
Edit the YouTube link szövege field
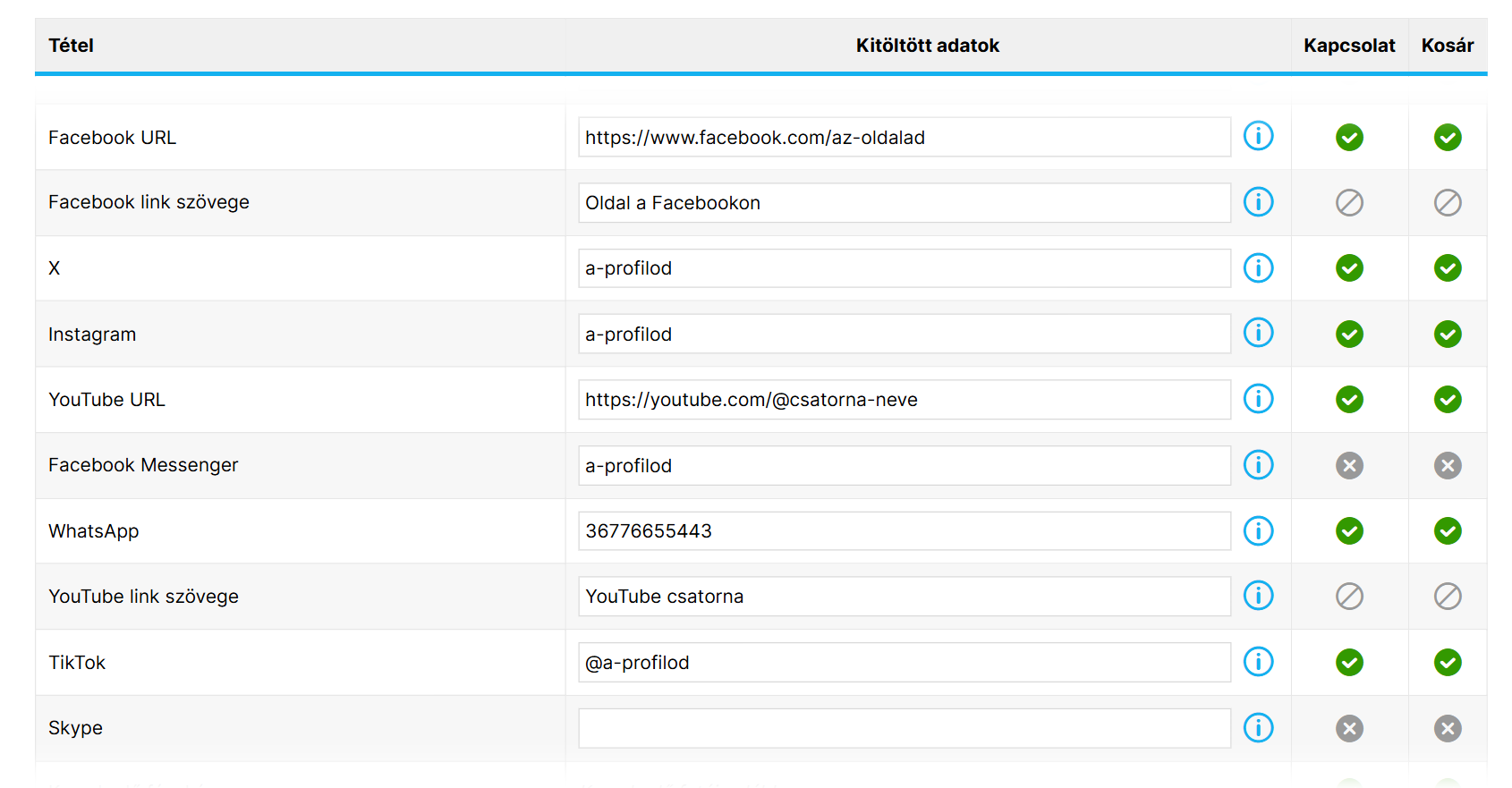tap(905, 597)
